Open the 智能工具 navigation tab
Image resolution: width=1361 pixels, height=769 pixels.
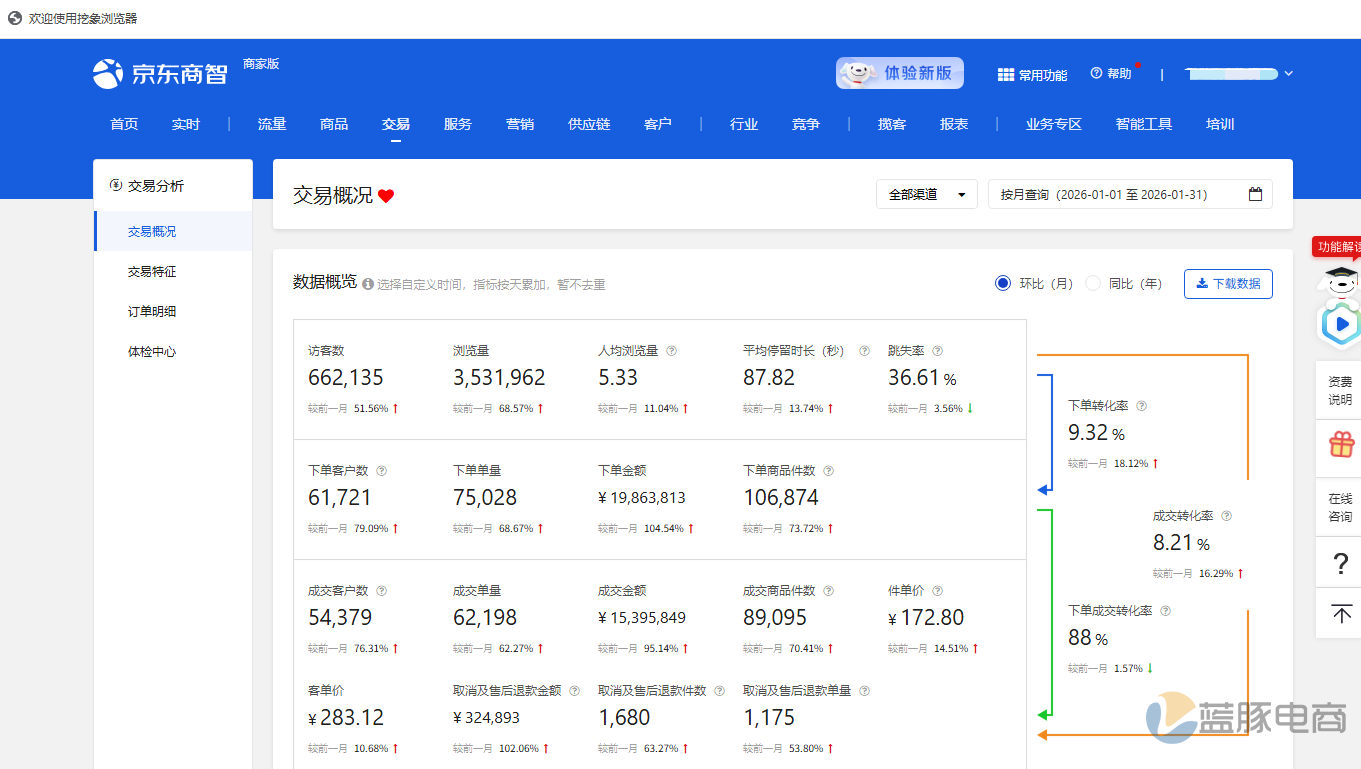[1144, 124]
